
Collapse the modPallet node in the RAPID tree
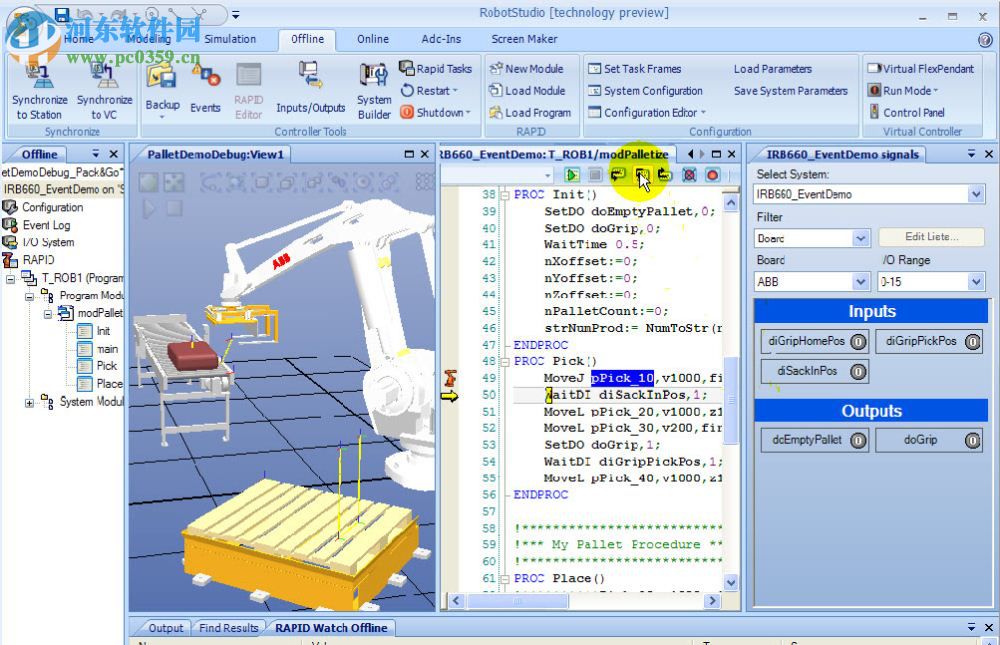(47, 313)
